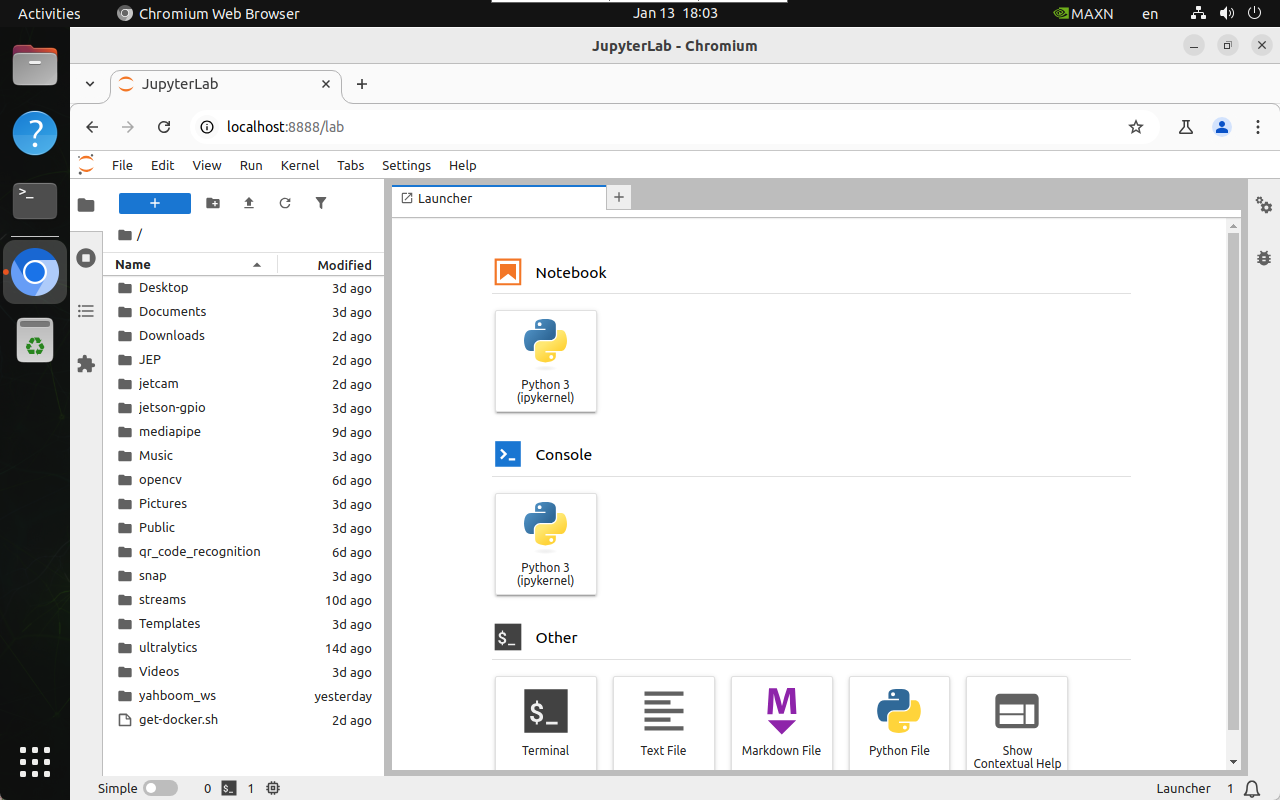Viewport: 1280px width, 800px height.
Task: Bookmark this page with the star icon
Action: [x=1135, y=127]
